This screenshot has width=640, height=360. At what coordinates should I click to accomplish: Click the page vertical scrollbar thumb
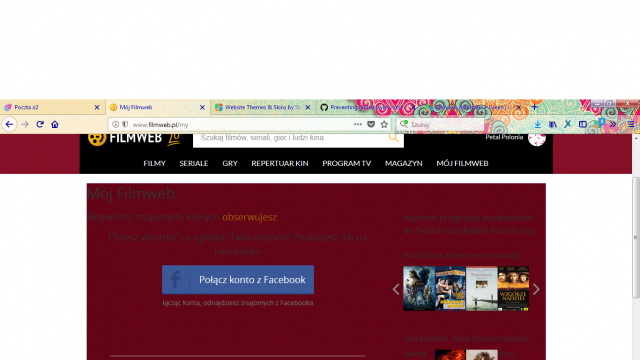[636, 238]
